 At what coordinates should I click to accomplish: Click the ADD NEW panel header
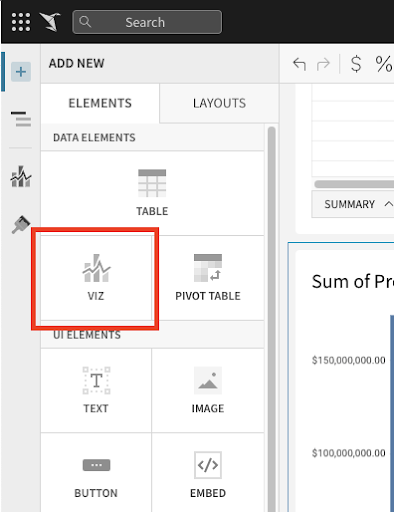tap(77, 63)
